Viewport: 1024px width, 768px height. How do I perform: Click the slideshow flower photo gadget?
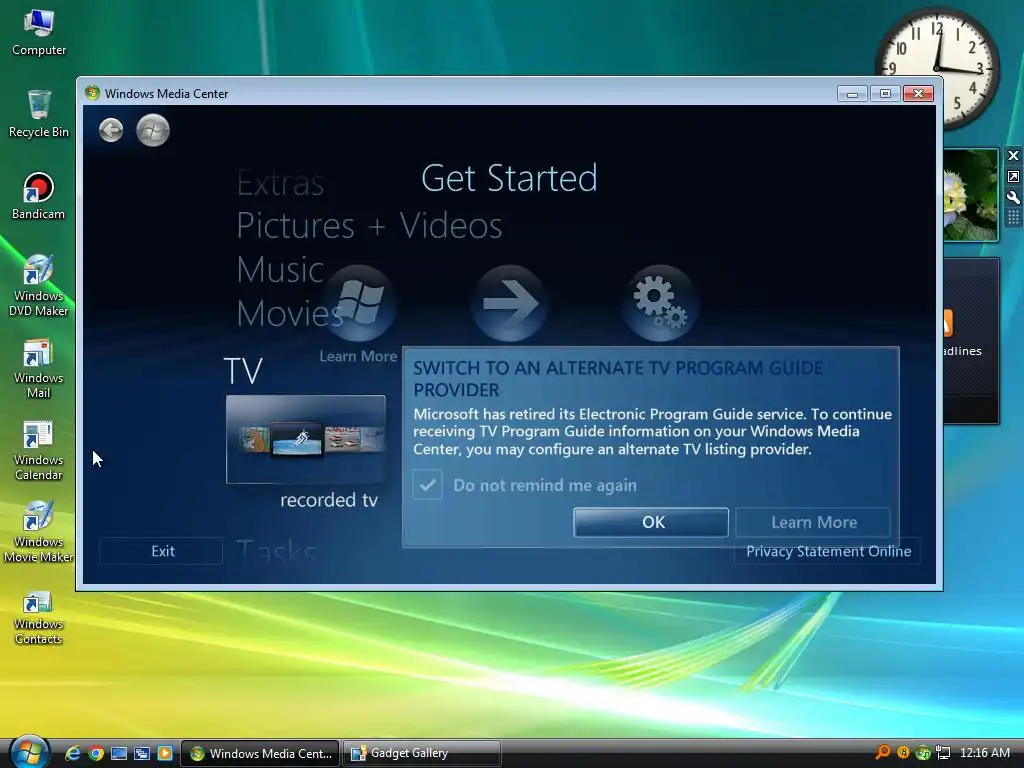coord(971,195)
